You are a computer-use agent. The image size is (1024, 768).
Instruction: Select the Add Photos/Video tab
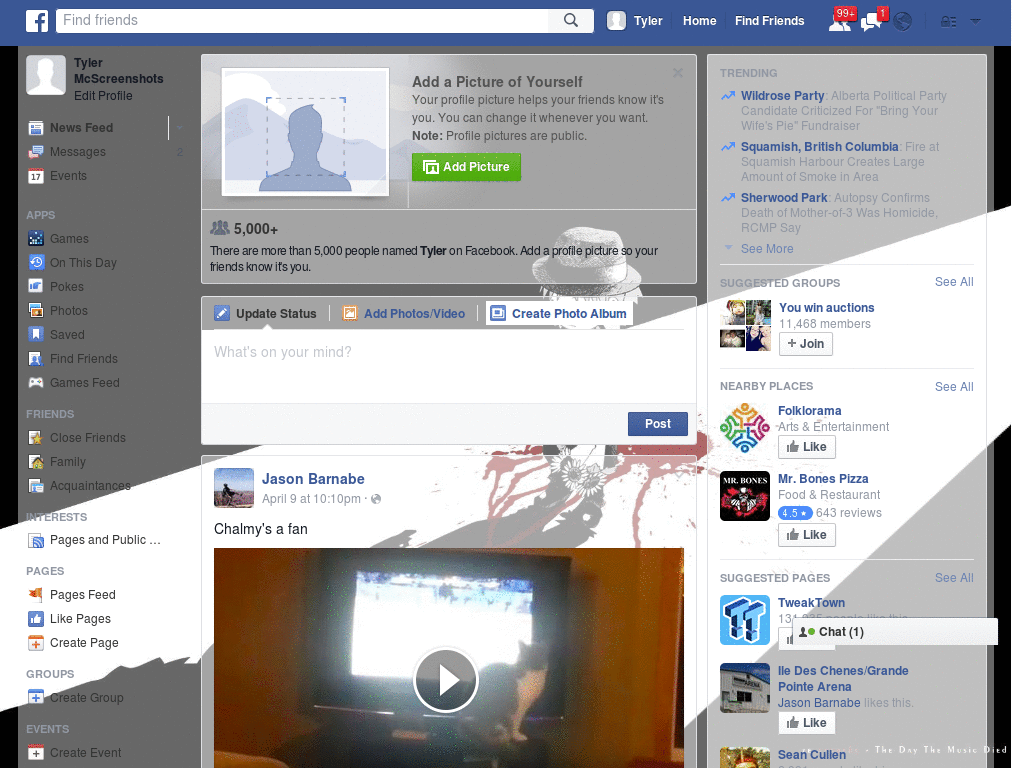pos(404,313)
